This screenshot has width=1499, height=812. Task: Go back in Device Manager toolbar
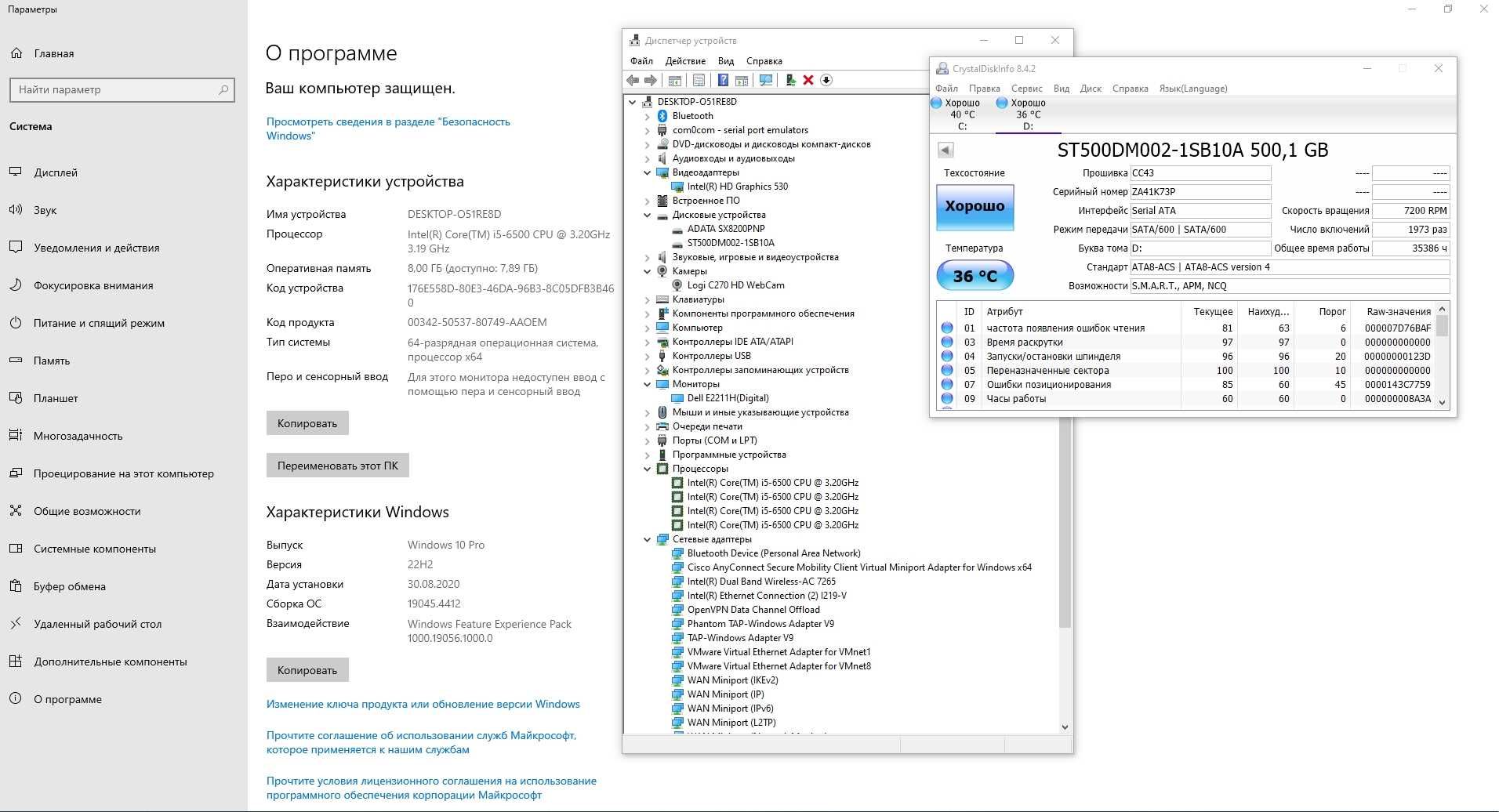(x=633, y=80)
